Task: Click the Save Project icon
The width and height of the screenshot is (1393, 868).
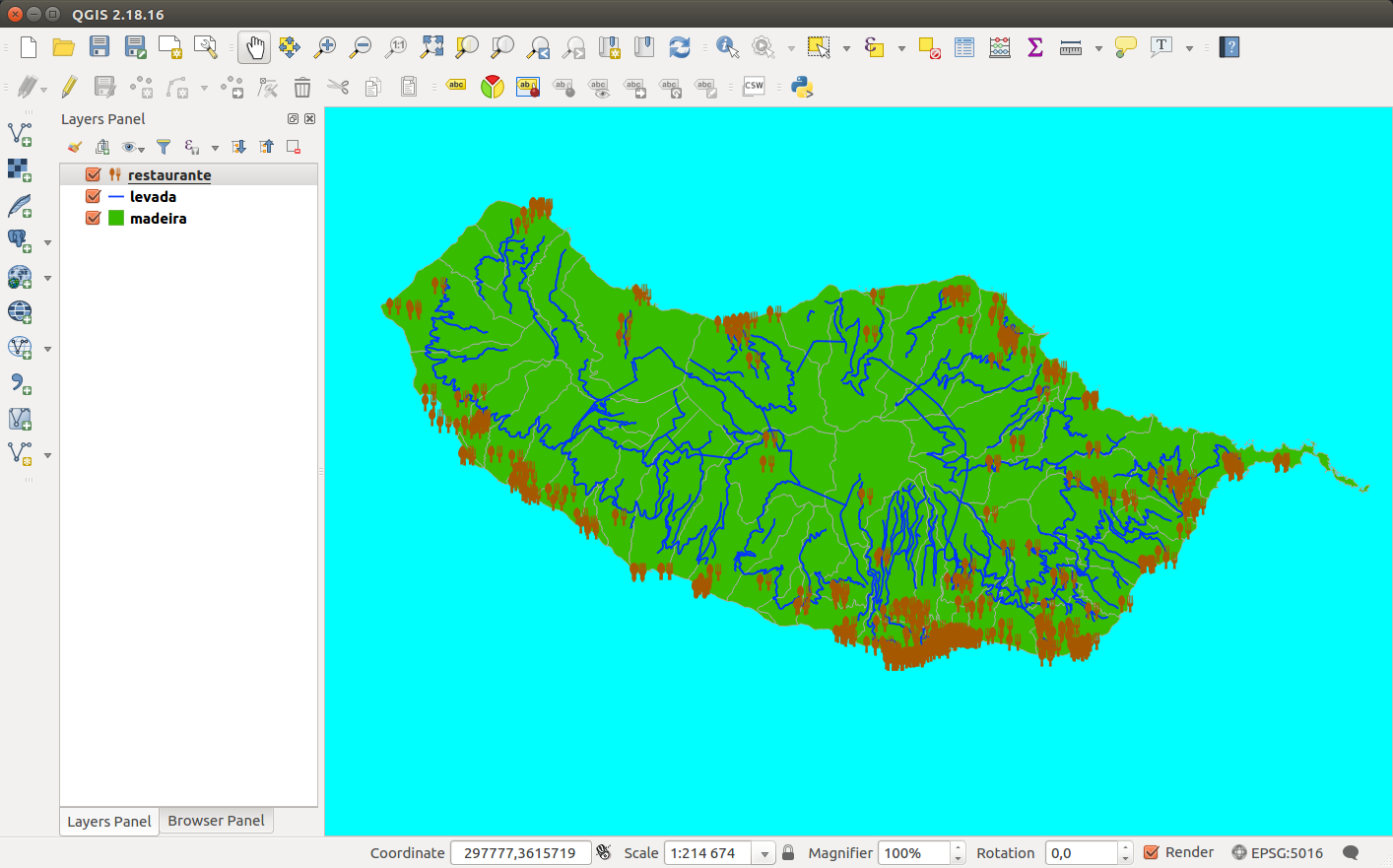Action: 99,47
